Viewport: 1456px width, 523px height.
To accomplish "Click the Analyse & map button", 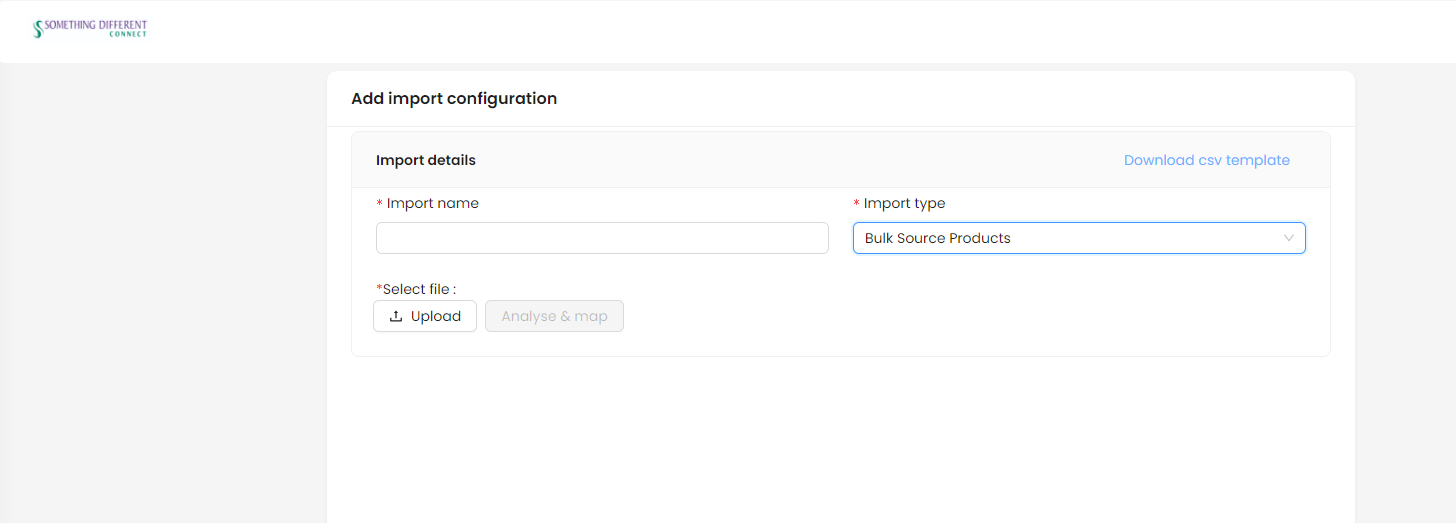I will (554, 316).
